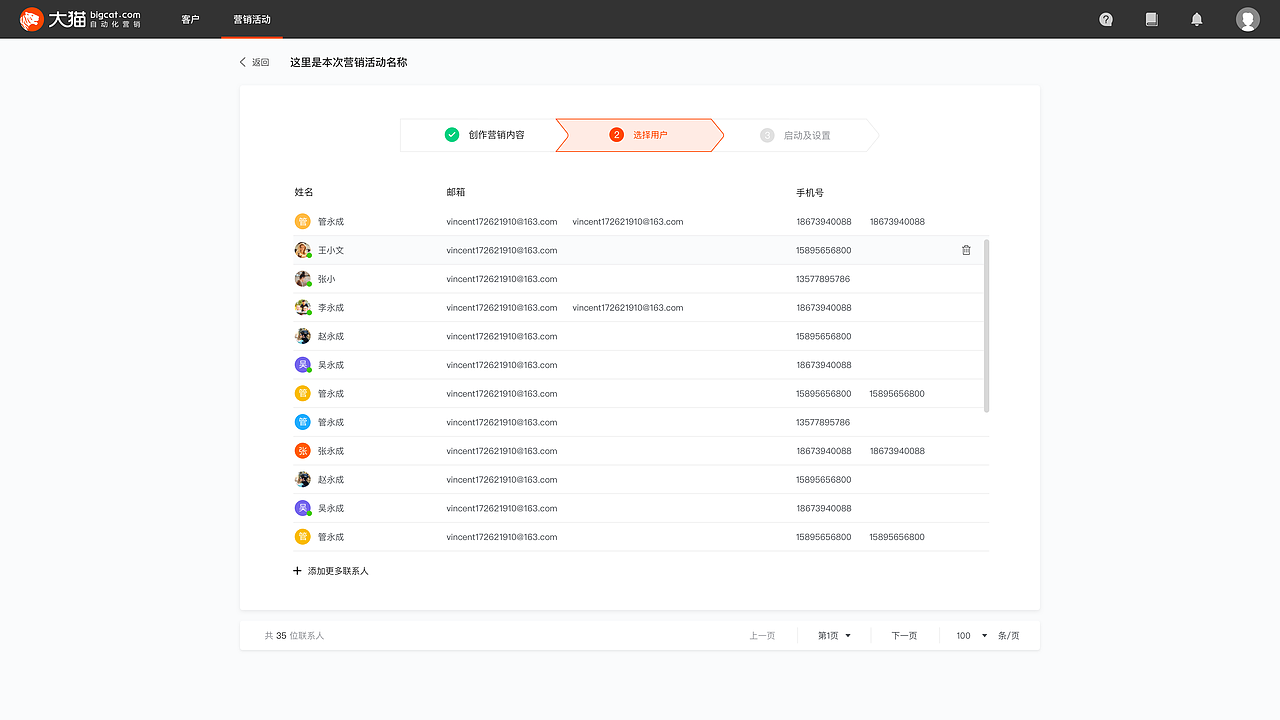Switch to the 客户 menu
The image size is (1280, 720).
click(190, 19)
